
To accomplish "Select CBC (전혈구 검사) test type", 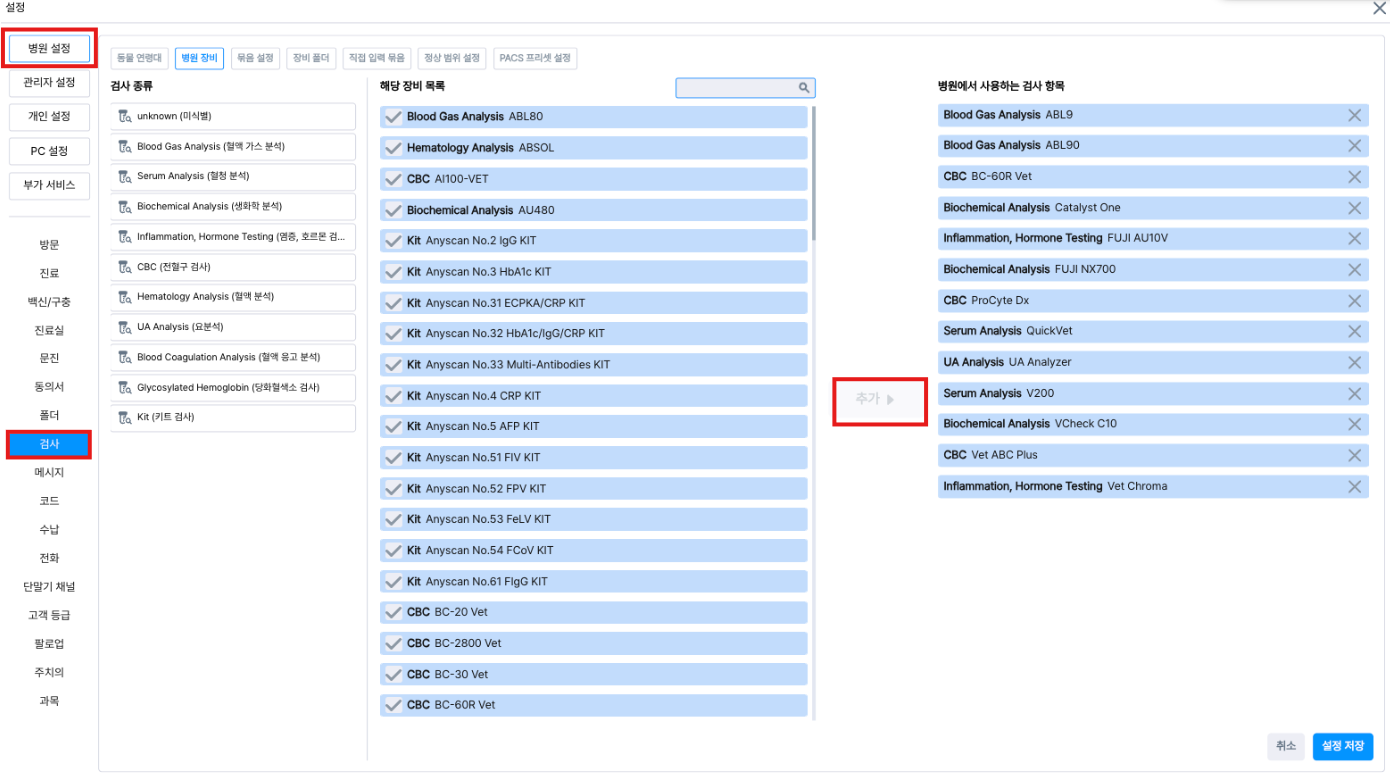I will [233, 267].
